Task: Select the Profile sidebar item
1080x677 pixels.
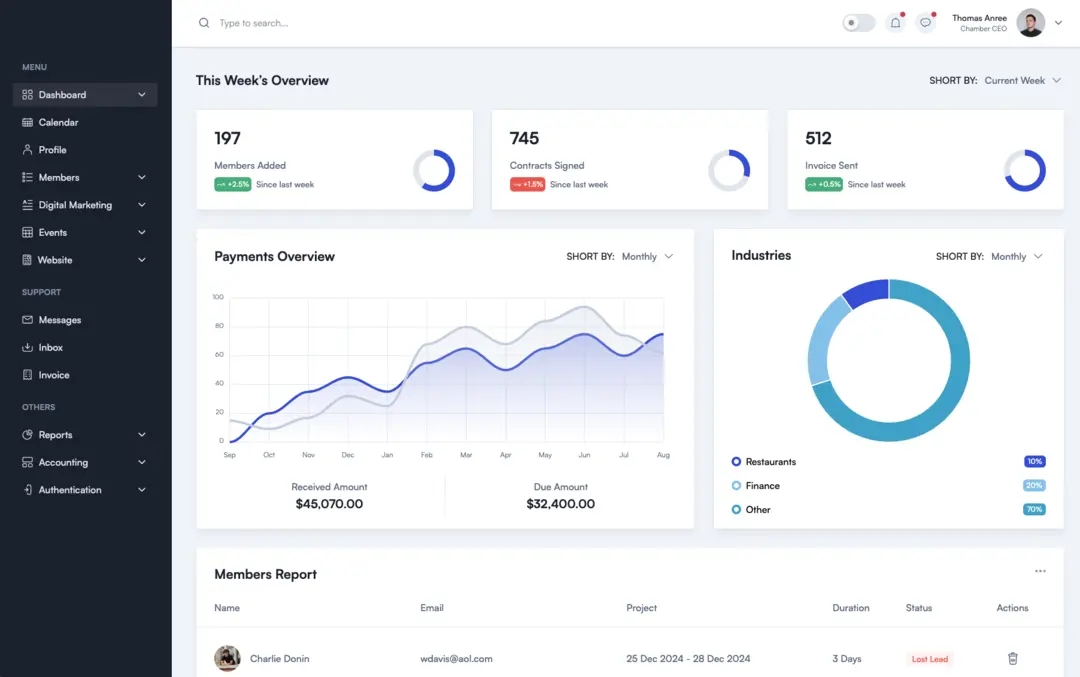Action: click(x=51, y=149)
